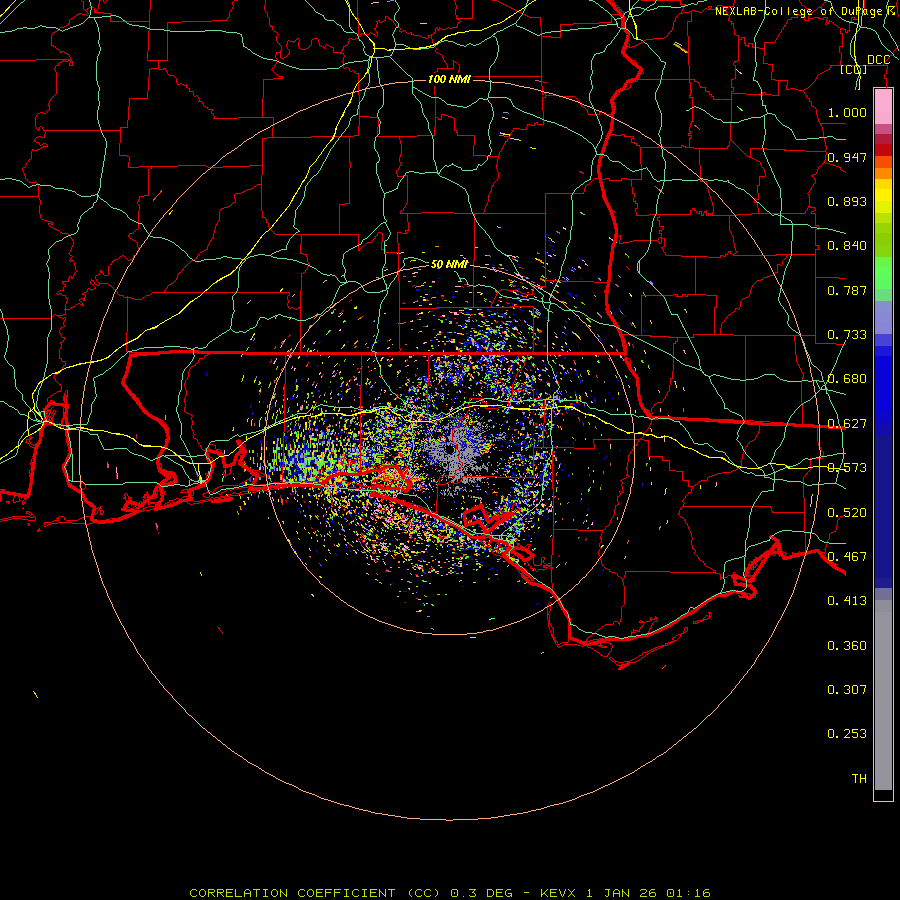Click the 0.893 scale value

(847, 201)
